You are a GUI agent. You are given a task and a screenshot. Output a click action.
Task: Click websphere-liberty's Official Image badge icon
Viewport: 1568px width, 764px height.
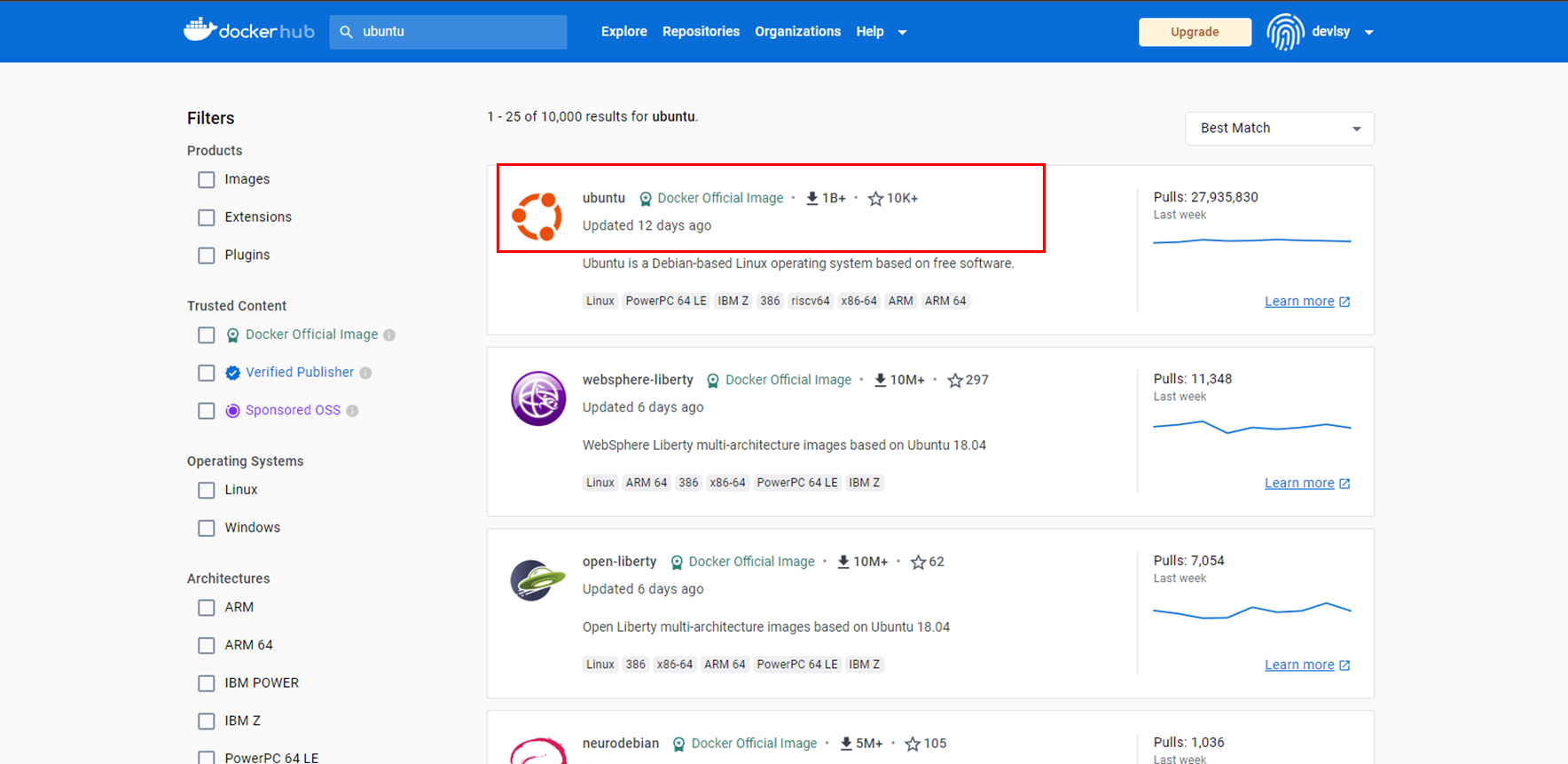click(x=713, y=381)
